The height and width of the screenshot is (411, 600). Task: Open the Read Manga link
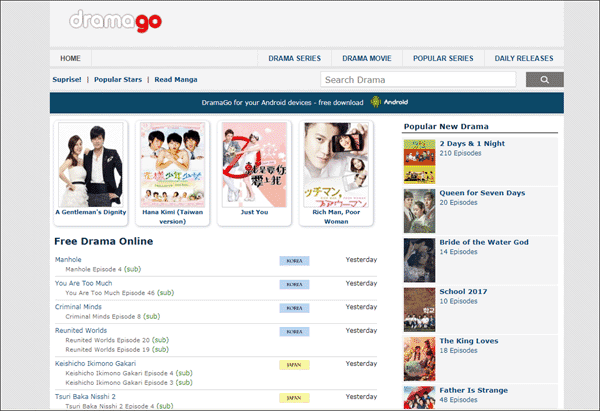[x=176, y=80]
